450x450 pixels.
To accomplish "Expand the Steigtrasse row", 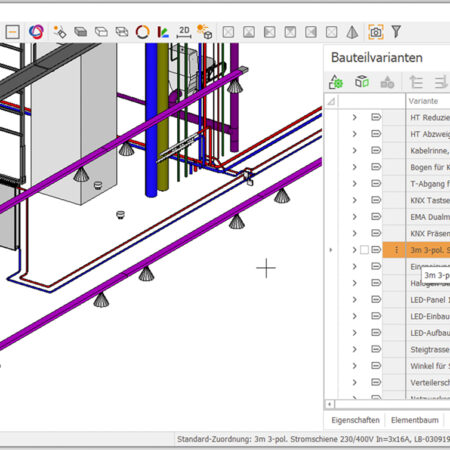I will click(355, 349).
